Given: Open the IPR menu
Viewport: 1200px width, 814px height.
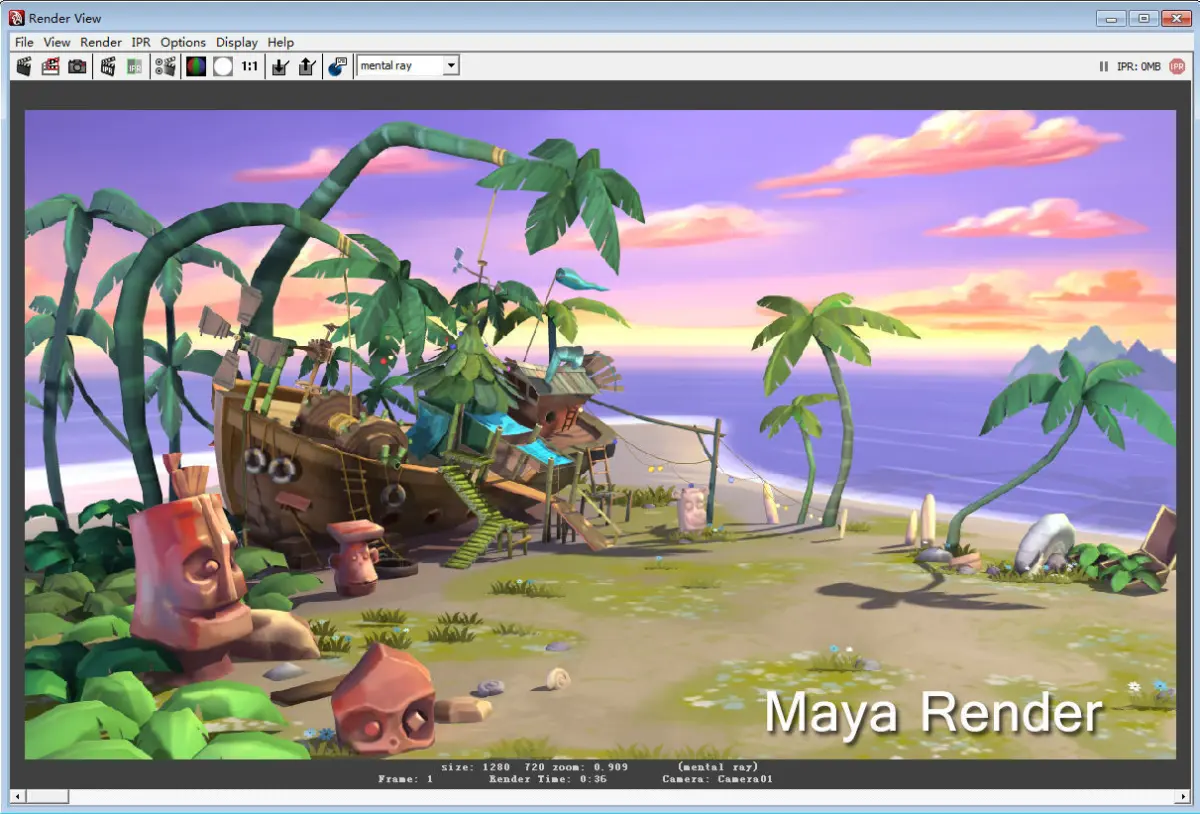Looking at the screenshot, I should 141,42.
